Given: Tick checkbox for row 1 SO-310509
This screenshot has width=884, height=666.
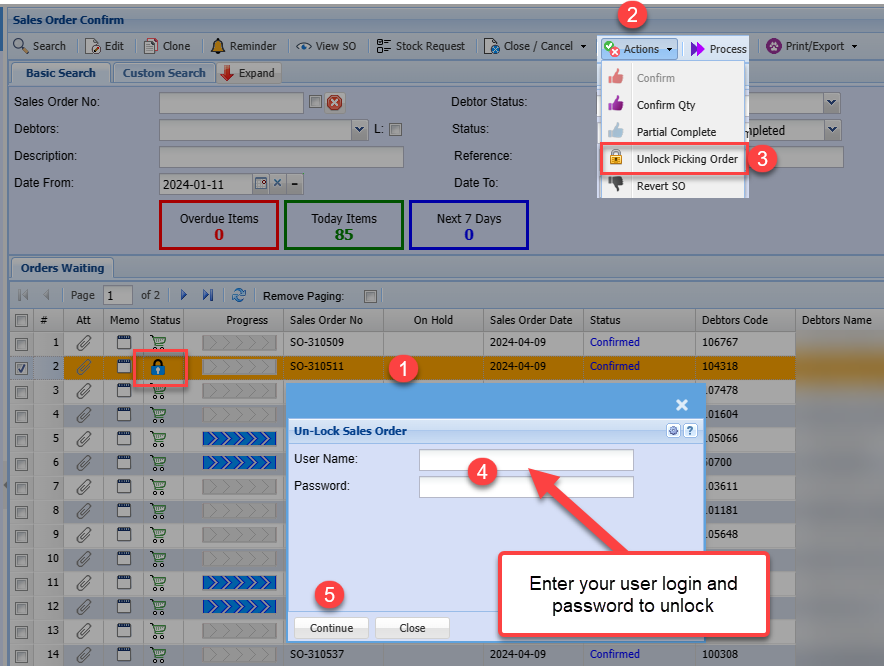Looking at the screenshot, I should point(21,344).
